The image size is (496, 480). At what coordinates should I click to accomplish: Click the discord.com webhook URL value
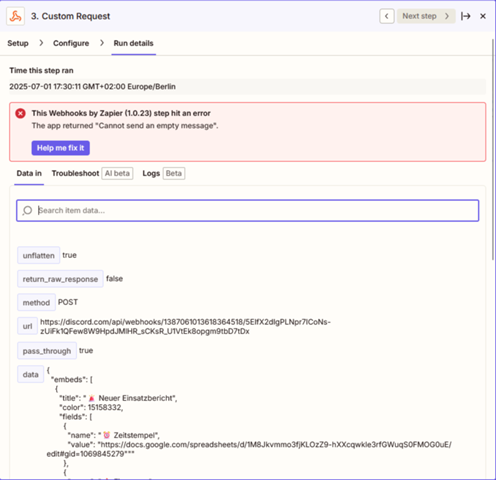pyautogui.click(x=185, y=326)
